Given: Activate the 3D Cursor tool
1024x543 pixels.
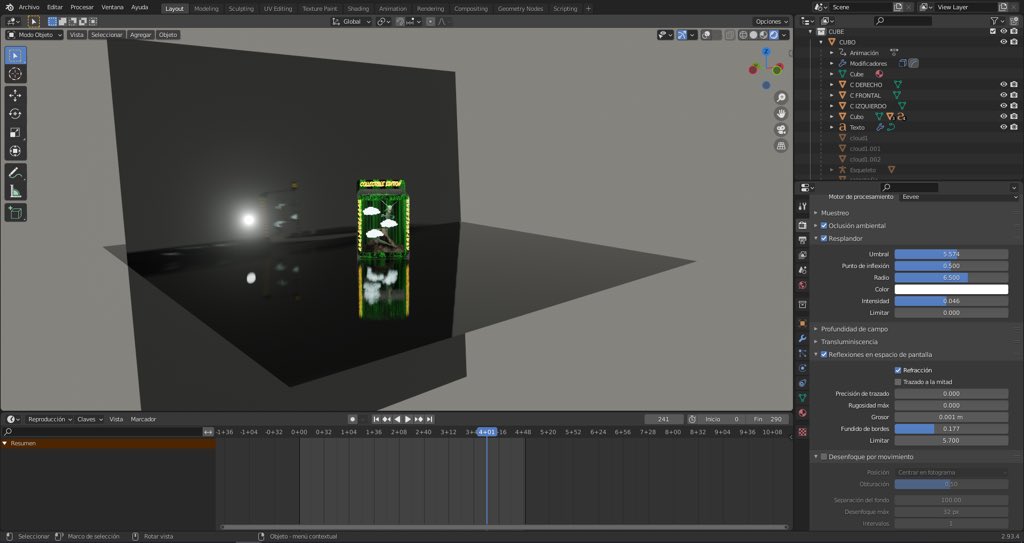Looking at the screenshot, I should (15, 74).
